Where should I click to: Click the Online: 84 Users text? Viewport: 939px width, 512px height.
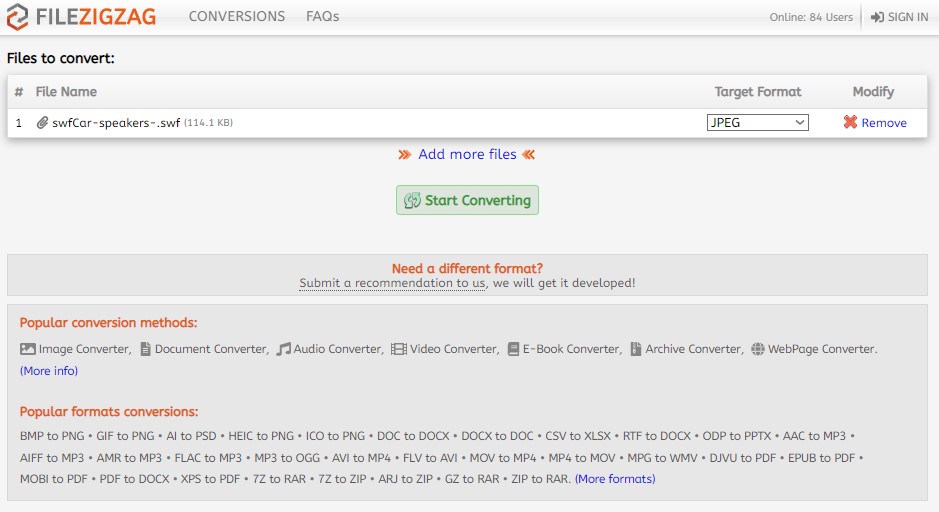point(811,17)
